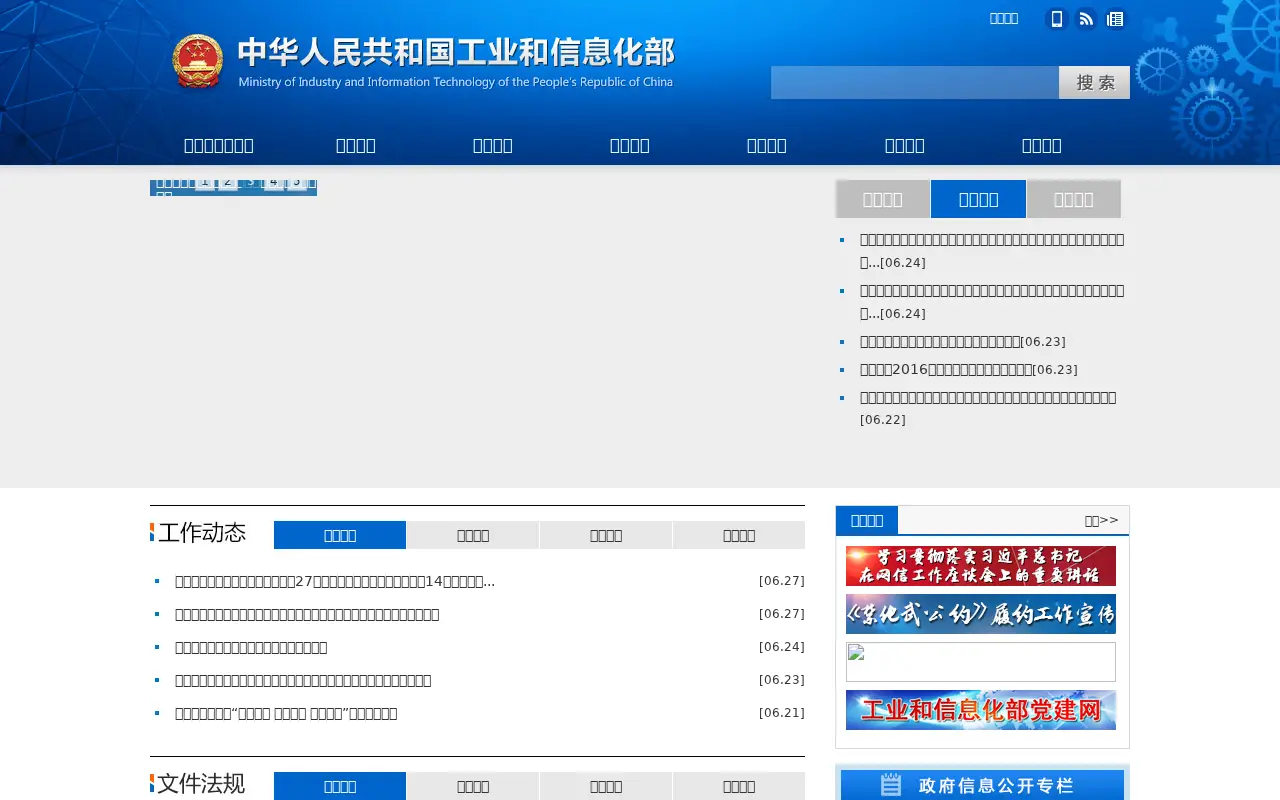Click the 文件法规 section heading
1280x800 pixels.
point(201,784)
